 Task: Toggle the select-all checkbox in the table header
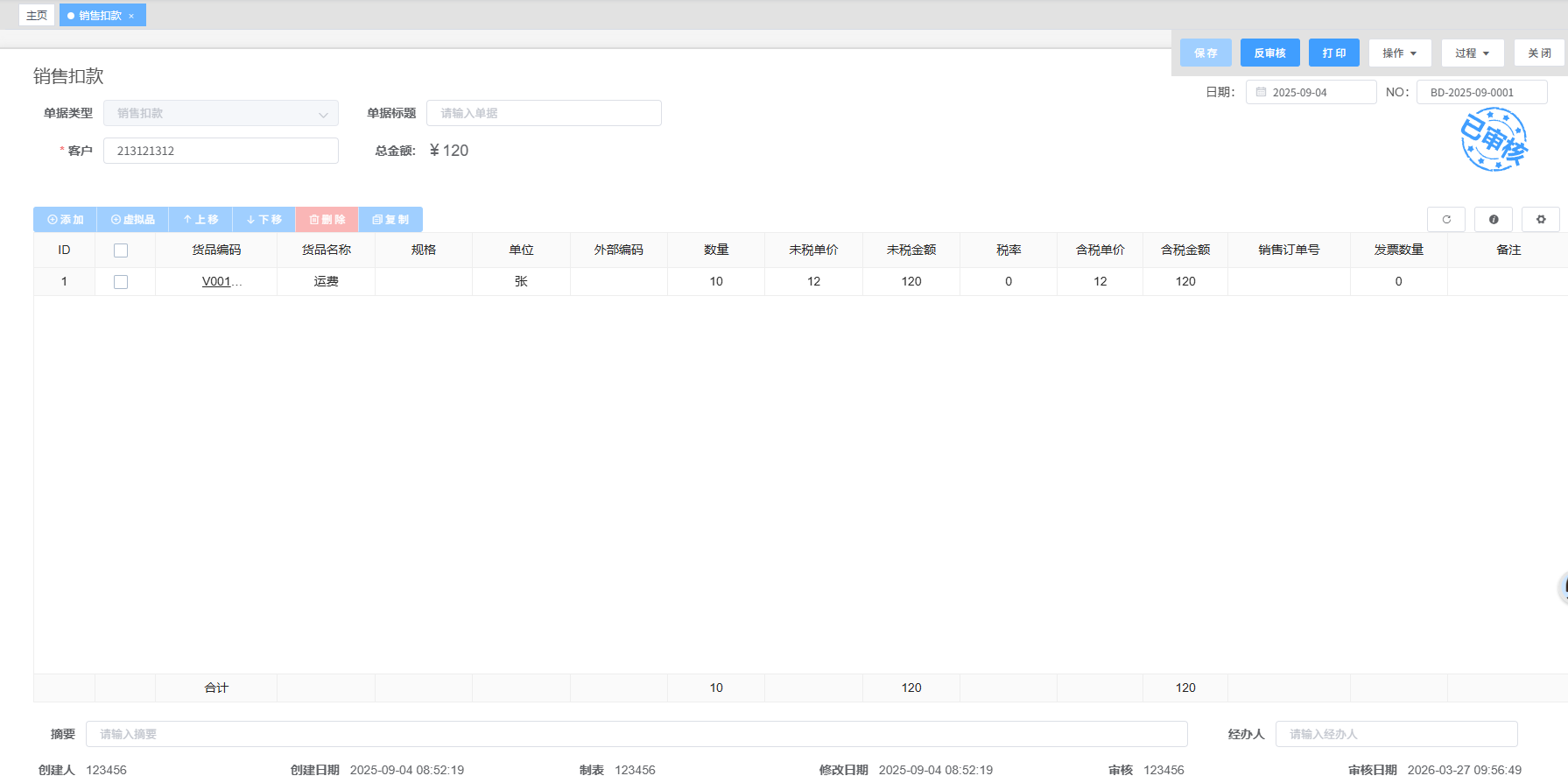point(121,250)
